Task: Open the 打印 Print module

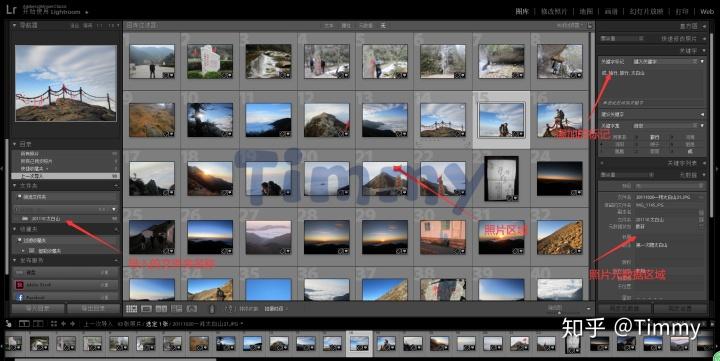Action: tap(682, 11)
